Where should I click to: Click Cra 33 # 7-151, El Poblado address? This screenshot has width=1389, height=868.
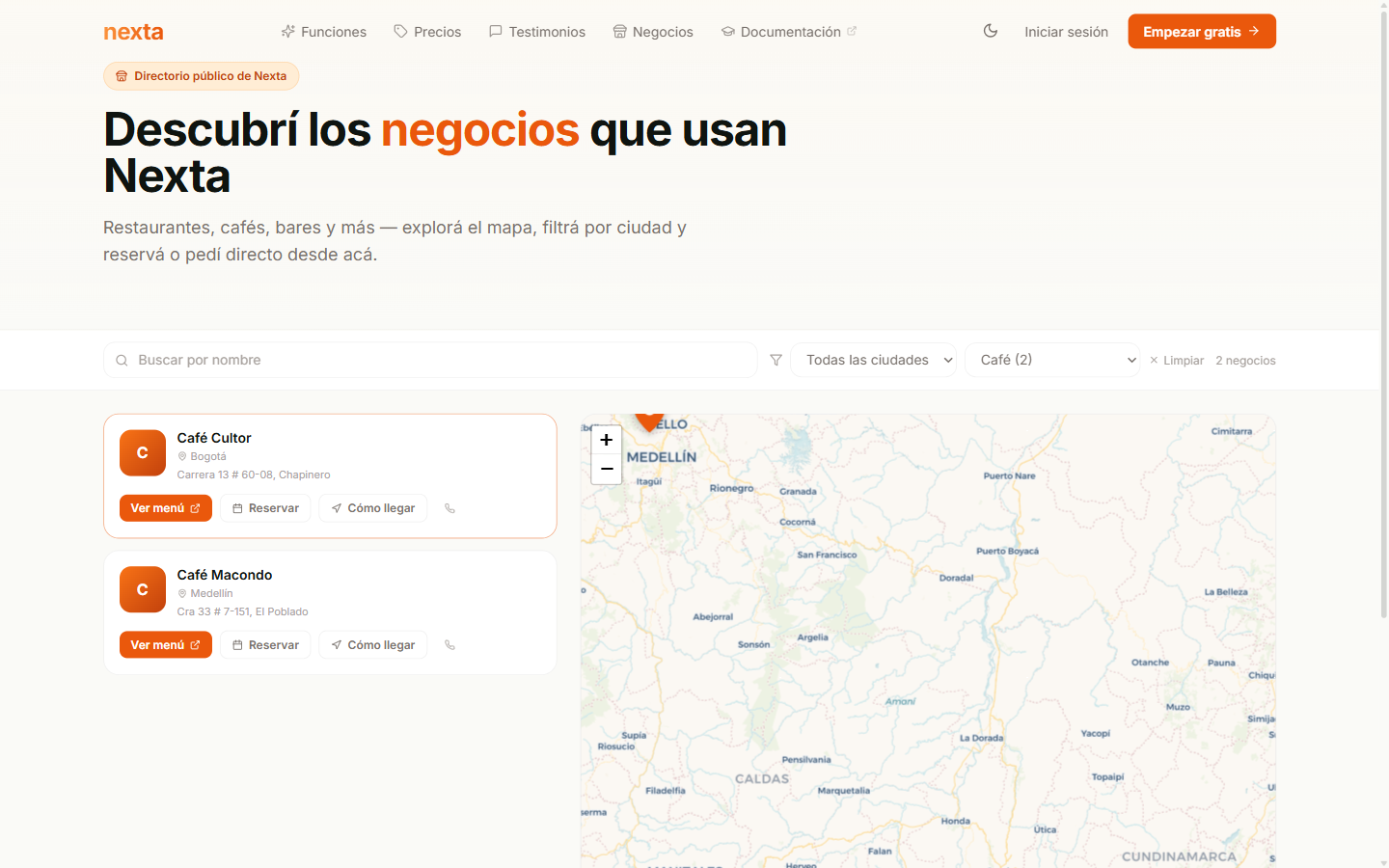(243, 611)
